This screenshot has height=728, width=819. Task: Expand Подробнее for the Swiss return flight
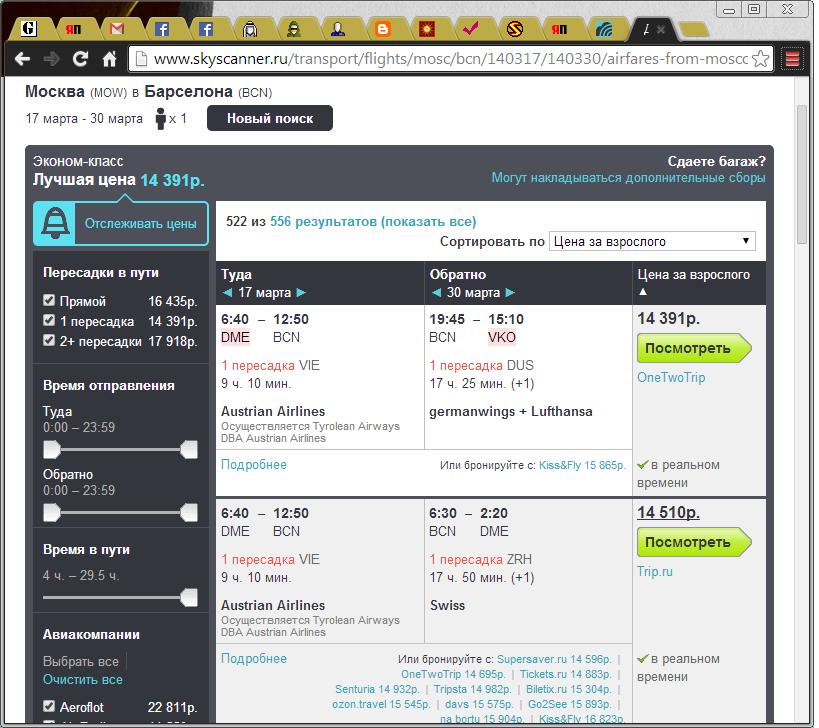point(254,659)
